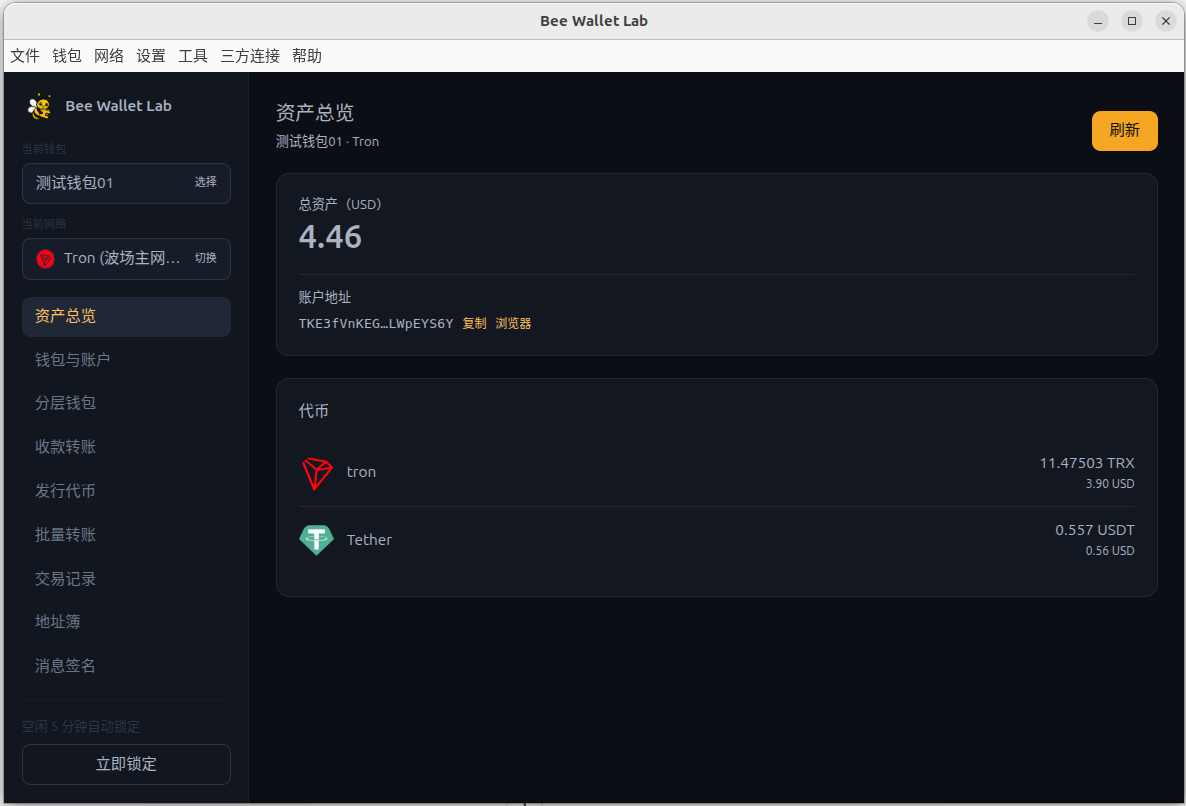
Task: Click 切换 to switch network
Action: 206,258
